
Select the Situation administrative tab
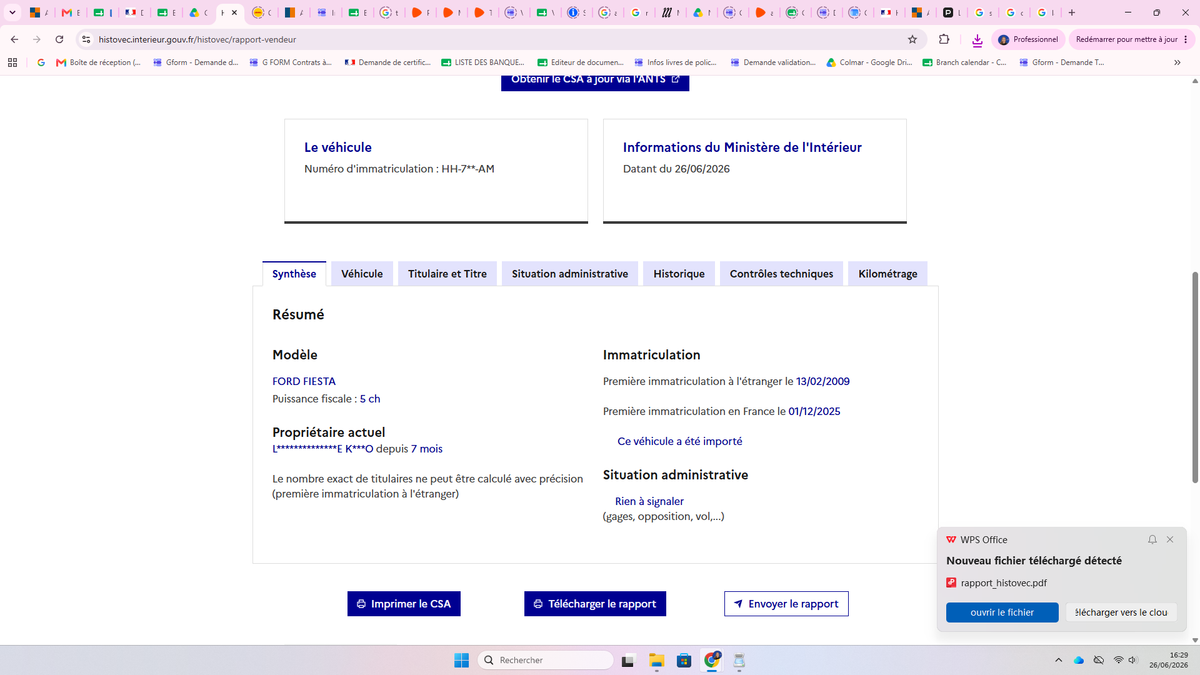(x=570, y=273)
